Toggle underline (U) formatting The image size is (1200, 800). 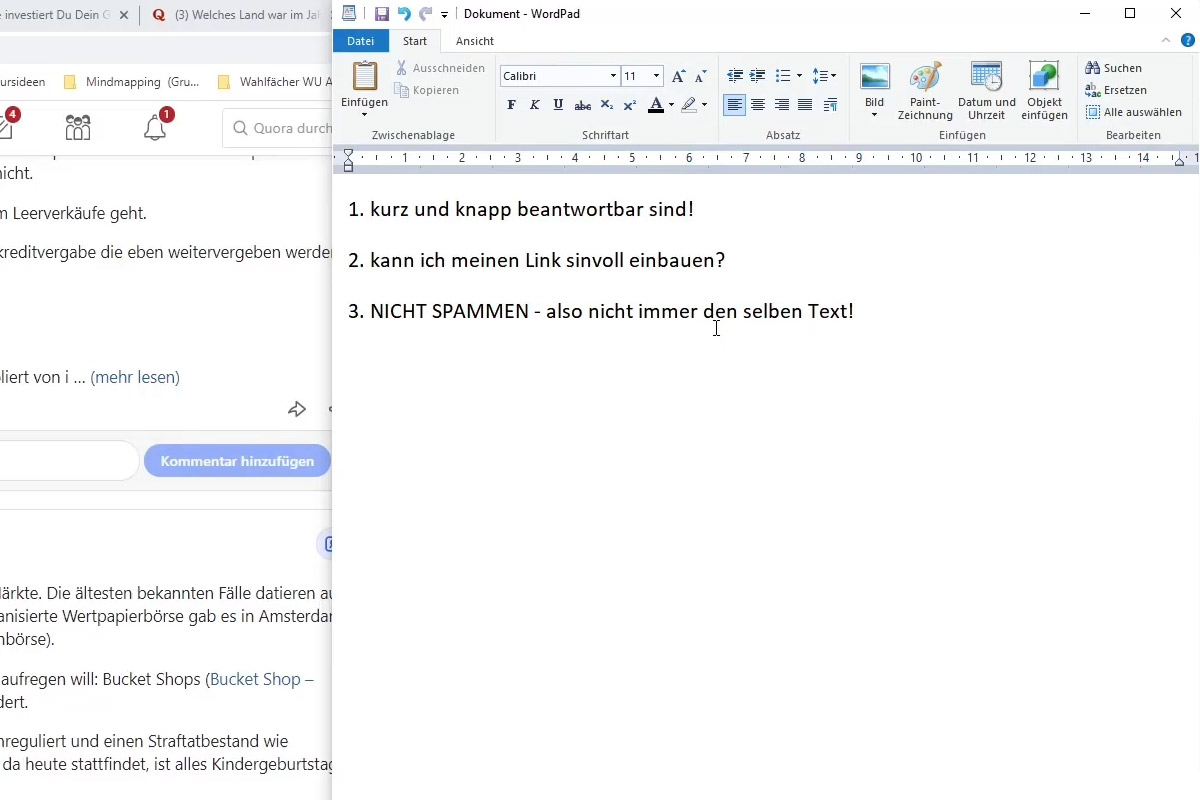(558, 105)
